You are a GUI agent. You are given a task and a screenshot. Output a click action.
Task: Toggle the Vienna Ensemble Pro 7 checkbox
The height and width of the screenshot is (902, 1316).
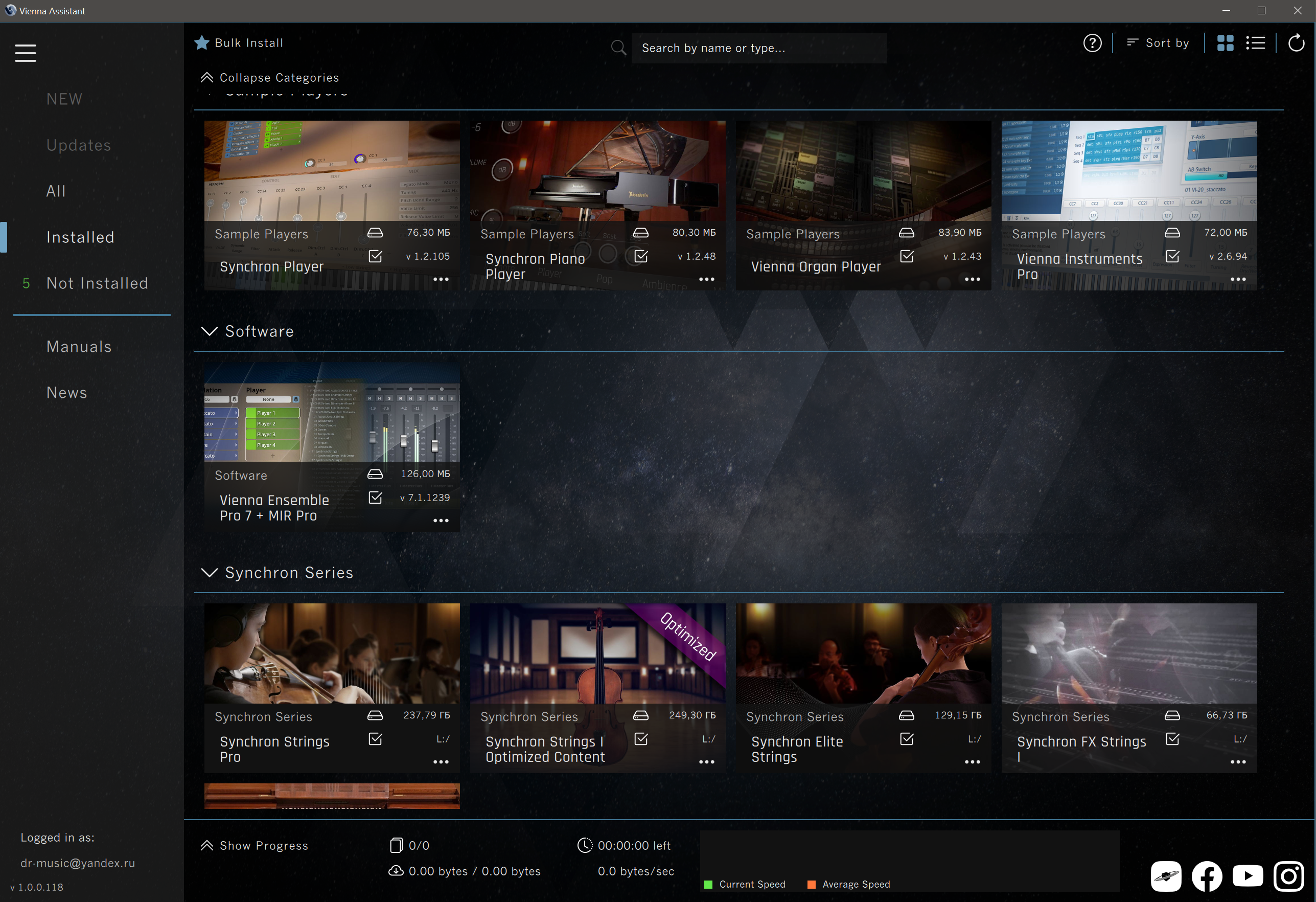(x=376, y=498)
